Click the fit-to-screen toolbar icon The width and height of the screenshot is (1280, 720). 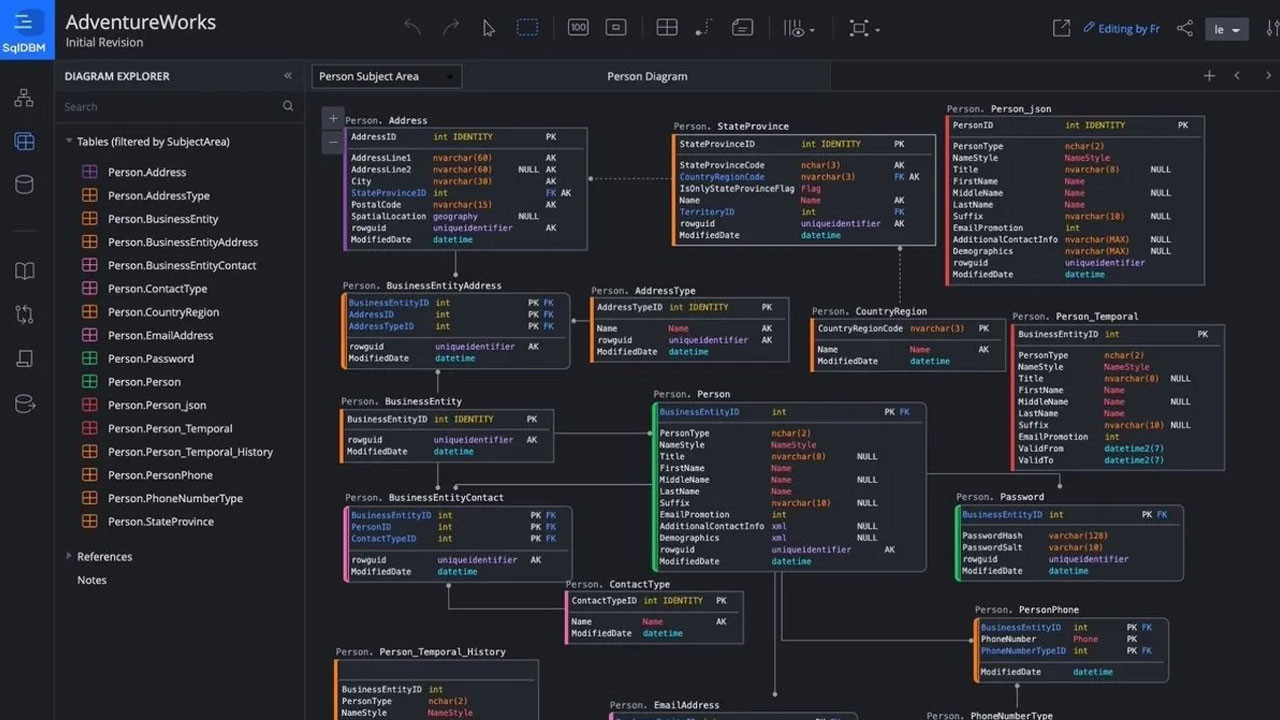(x=616, y=28)
